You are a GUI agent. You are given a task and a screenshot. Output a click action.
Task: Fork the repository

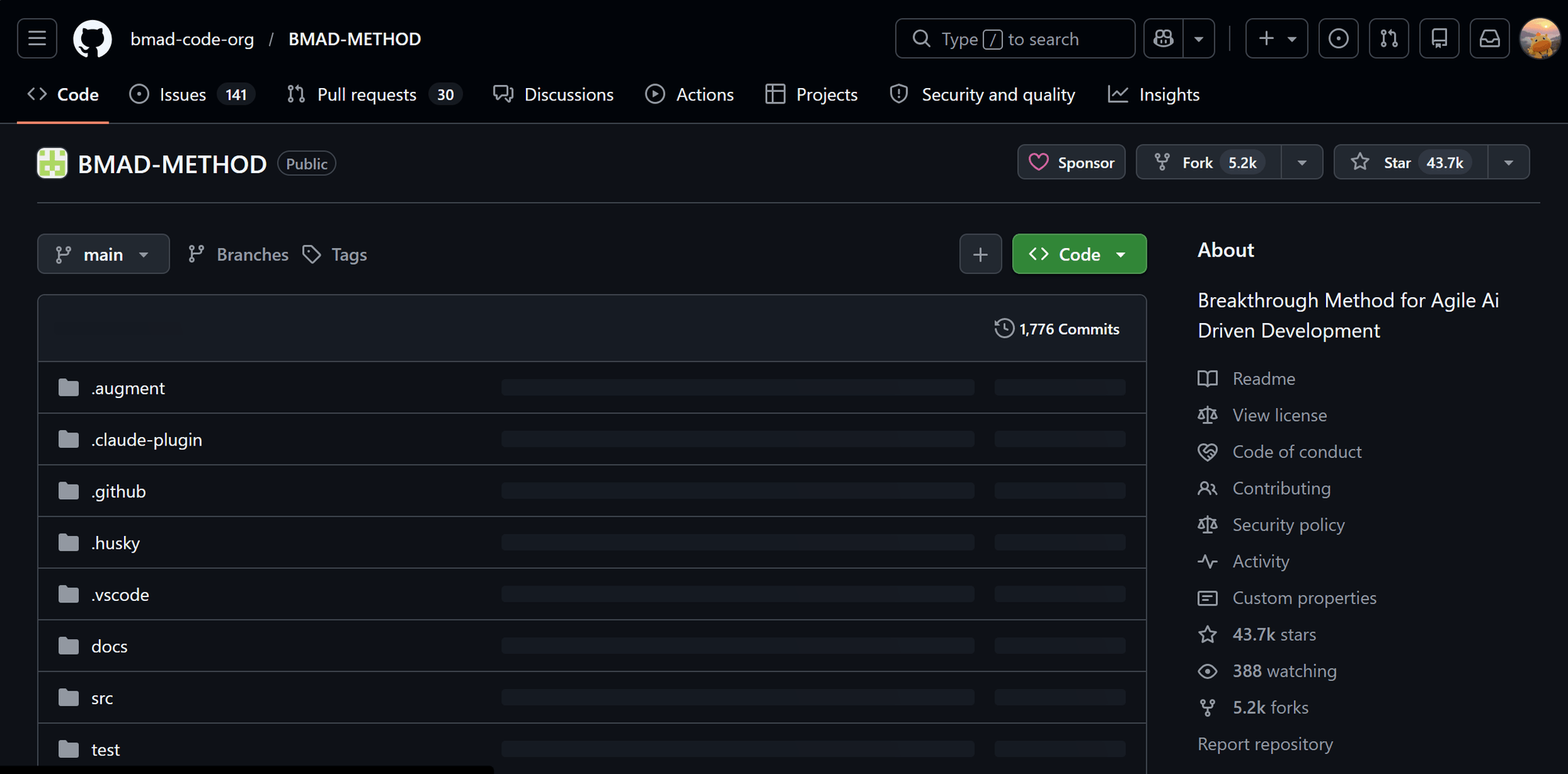[1209, 162]
